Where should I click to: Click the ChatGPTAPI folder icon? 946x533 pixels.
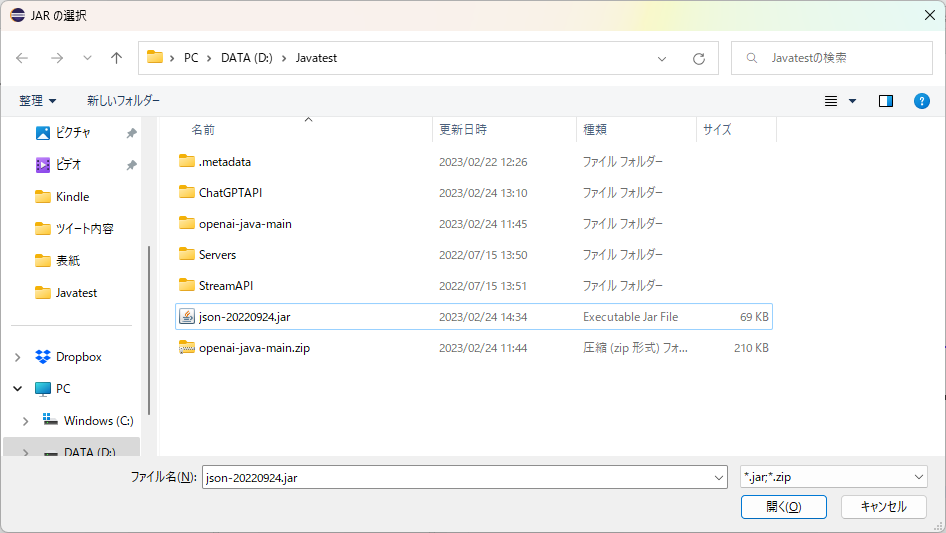coord(186,192)
